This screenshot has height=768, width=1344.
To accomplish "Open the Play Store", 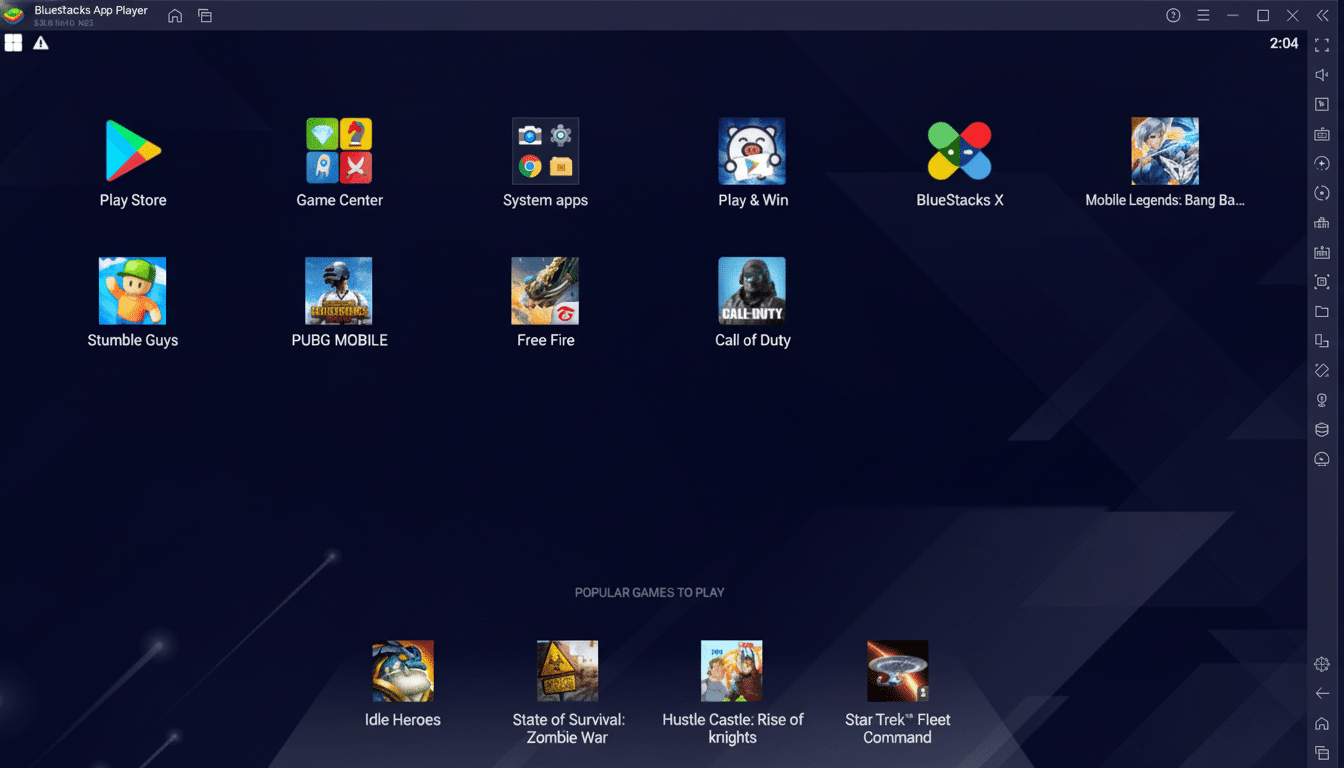I will coord(132,150).
